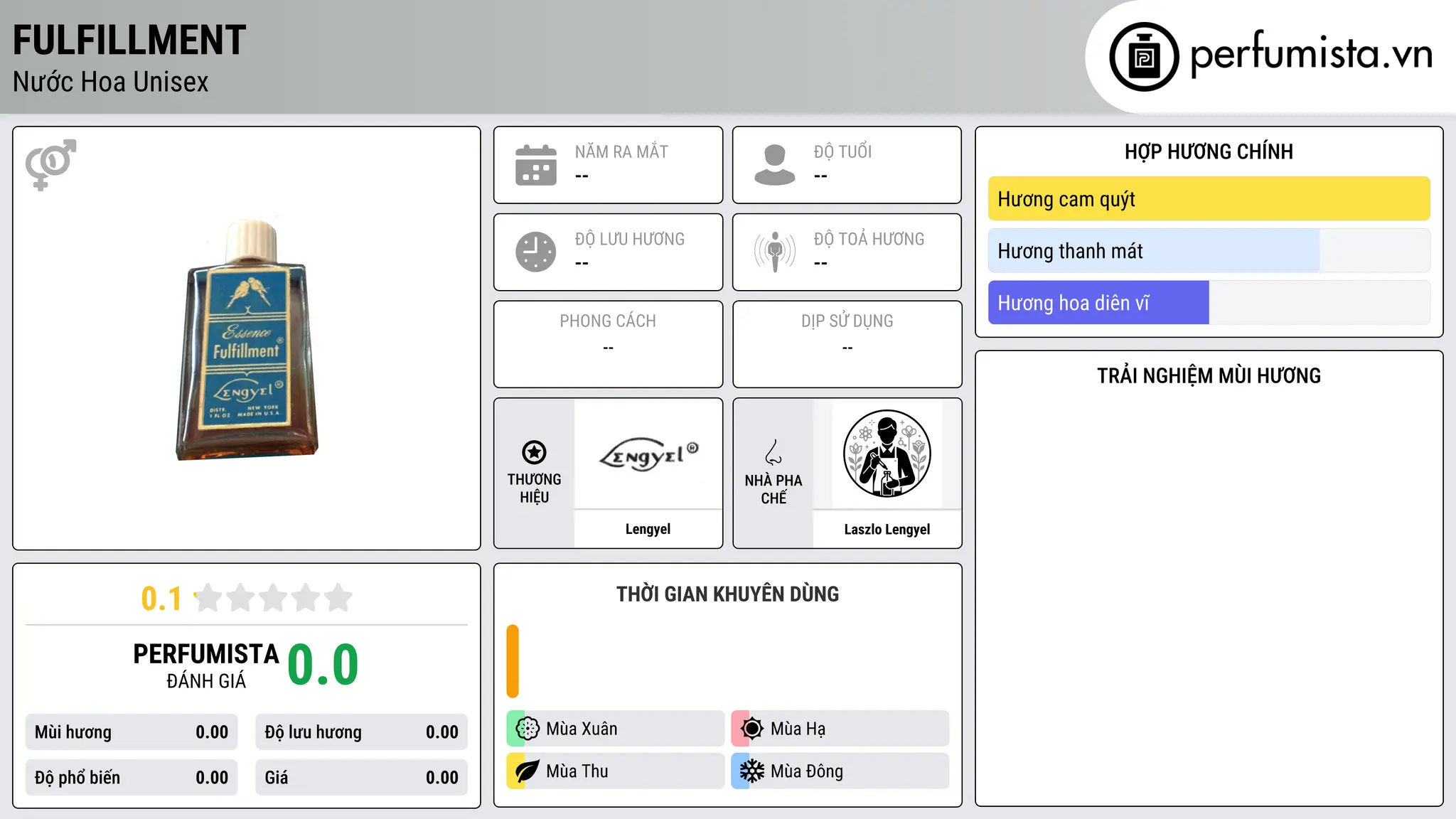1456x819 pixels.
Task: Click the nose icon above NHÀ PHA CHẾ
Action: 773,452
